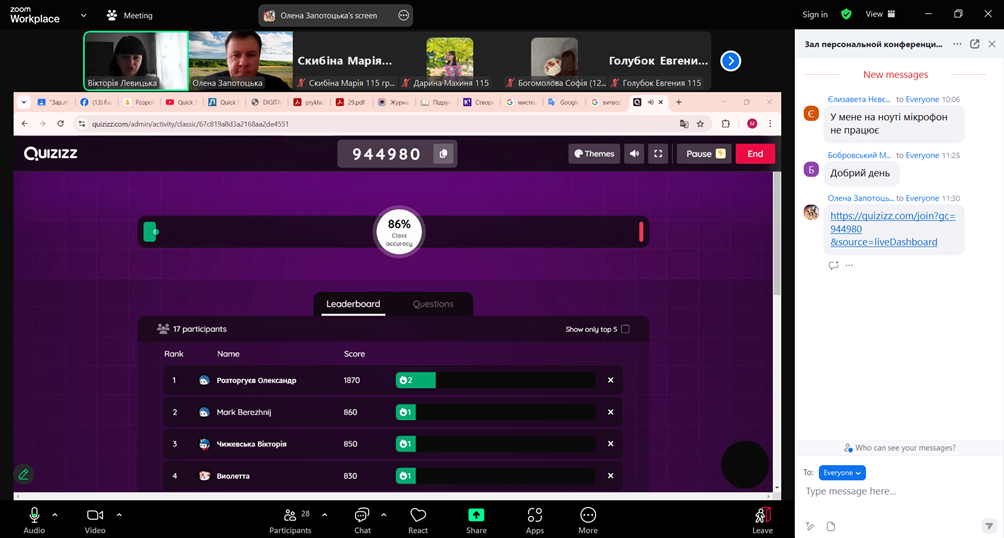Open Google Translate icon in address bar
The image size is (1004, 538).
(684, 124)
